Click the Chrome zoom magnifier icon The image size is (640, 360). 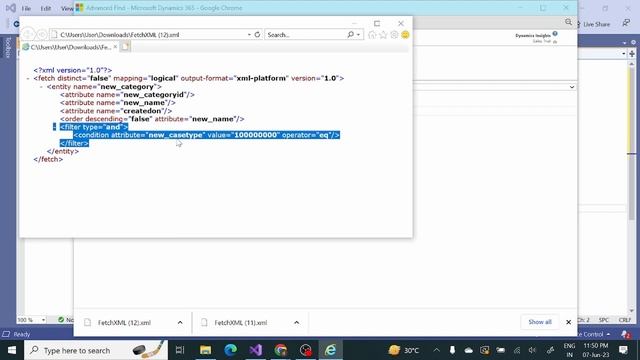pos(568,22)
